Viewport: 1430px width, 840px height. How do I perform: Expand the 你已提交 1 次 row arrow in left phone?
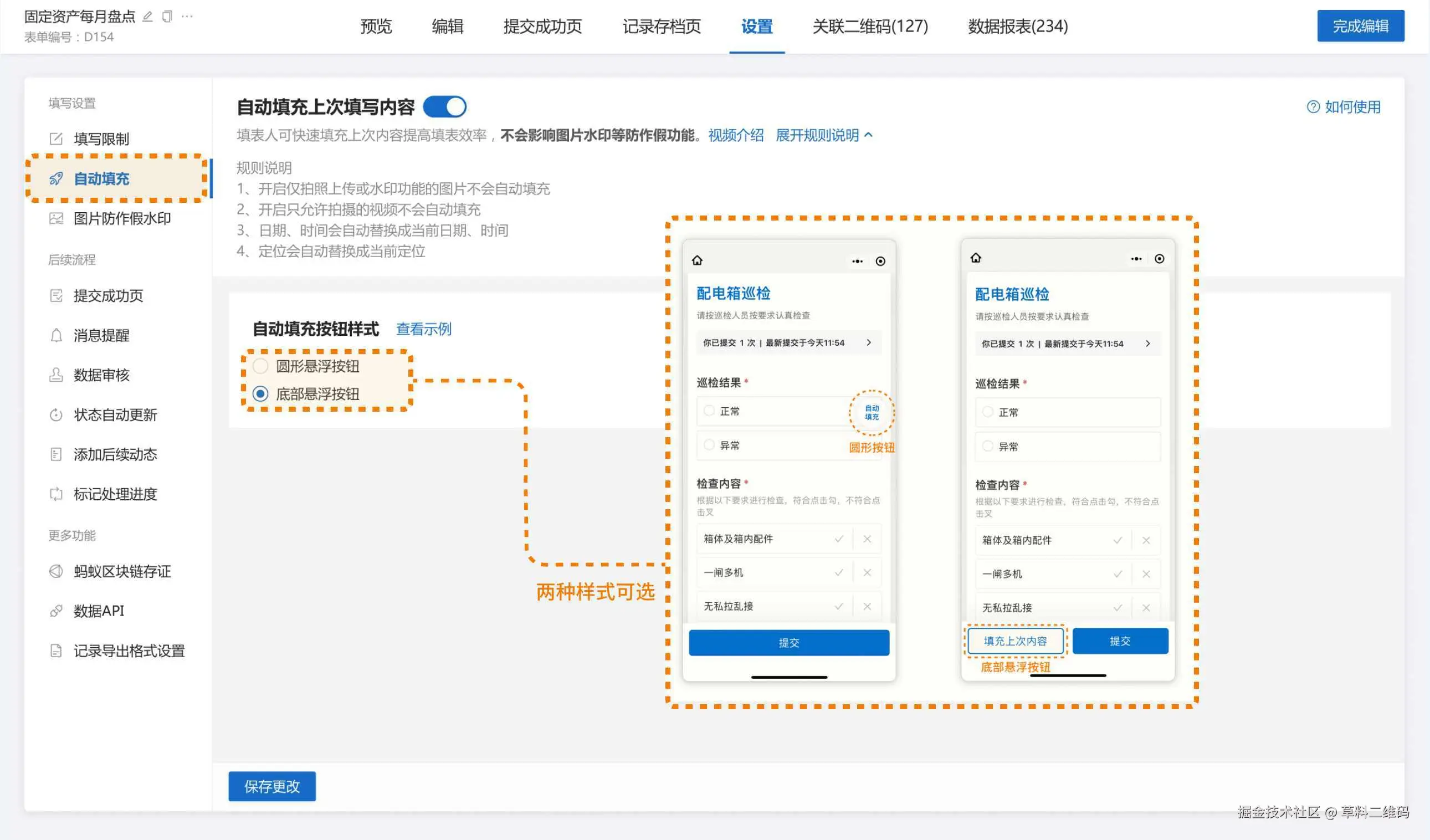(x=868, y=342)
